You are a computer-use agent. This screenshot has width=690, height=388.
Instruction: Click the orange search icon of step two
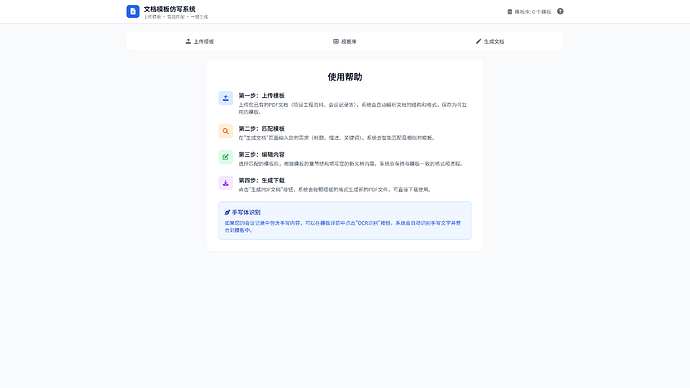point(226,131)
